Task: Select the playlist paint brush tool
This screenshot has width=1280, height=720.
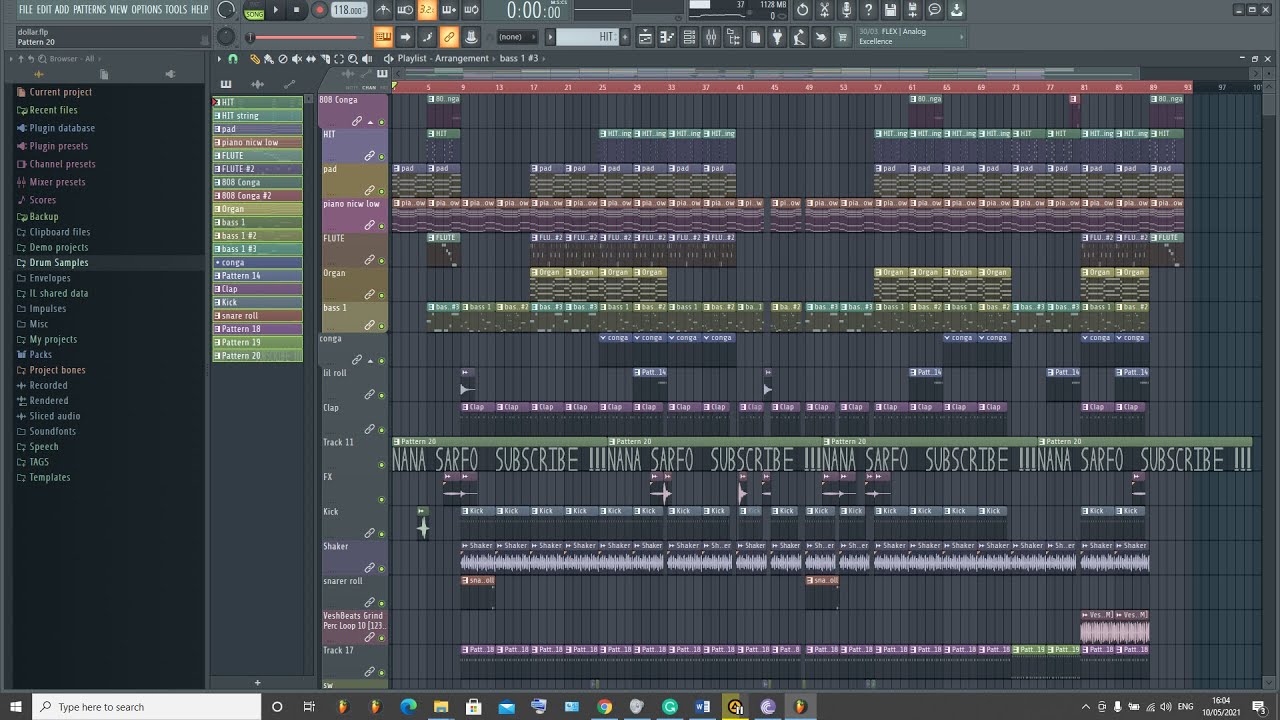Action: coord(268,59)
